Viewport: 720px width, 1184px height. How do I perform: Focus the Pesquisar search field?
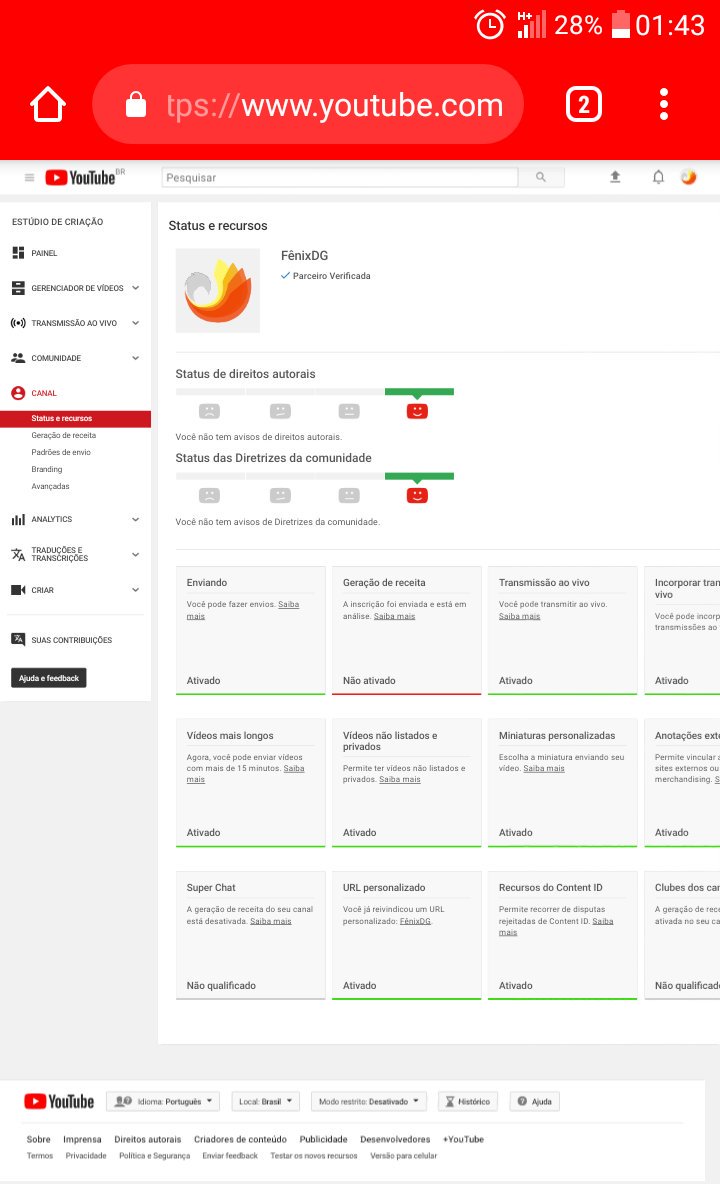pyautogui.click(x=340, y=177)
